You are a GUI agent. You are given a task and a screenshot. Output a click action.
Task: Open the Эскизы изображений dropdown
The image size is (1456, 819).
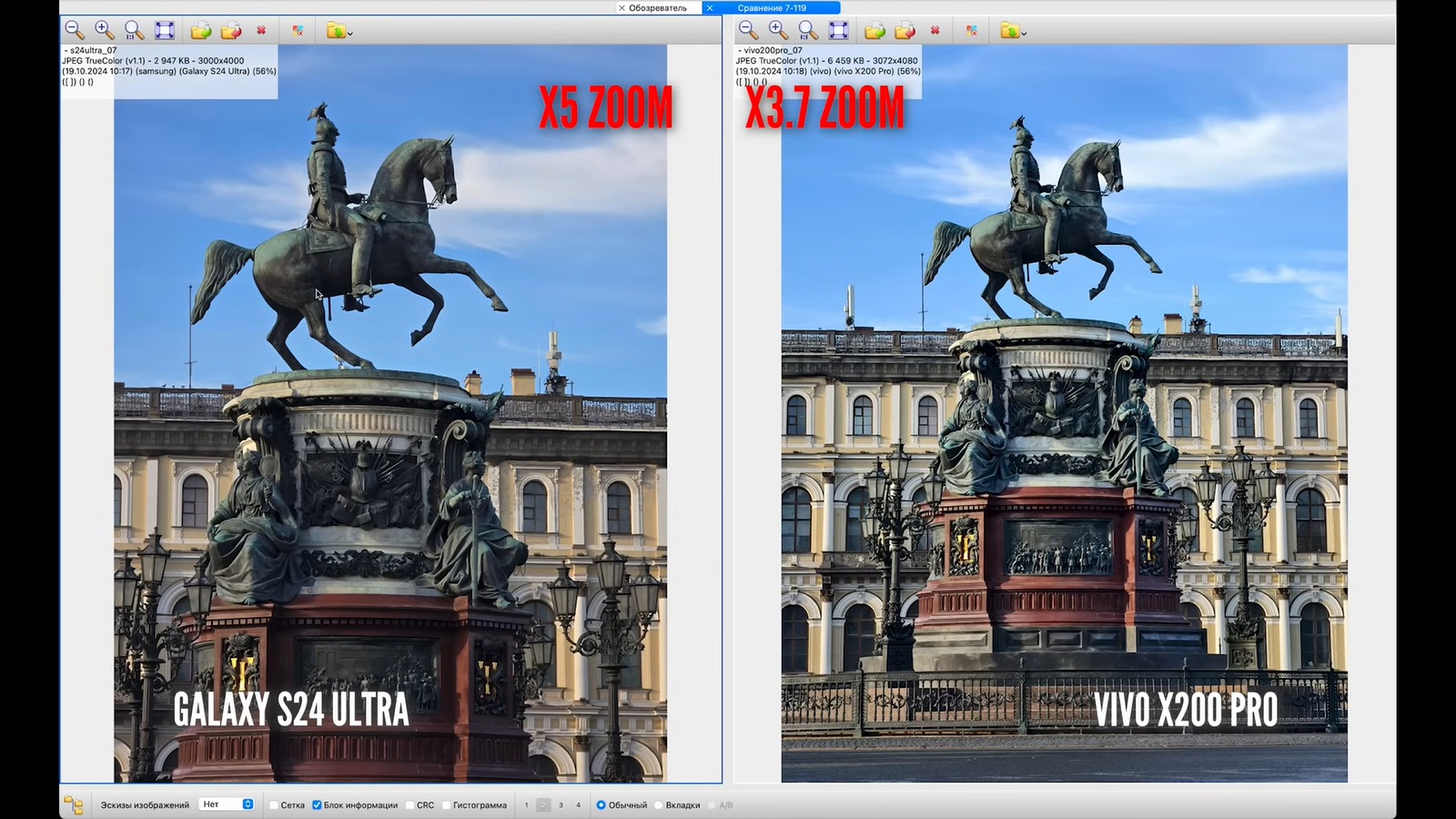click(x=227, y=804)
